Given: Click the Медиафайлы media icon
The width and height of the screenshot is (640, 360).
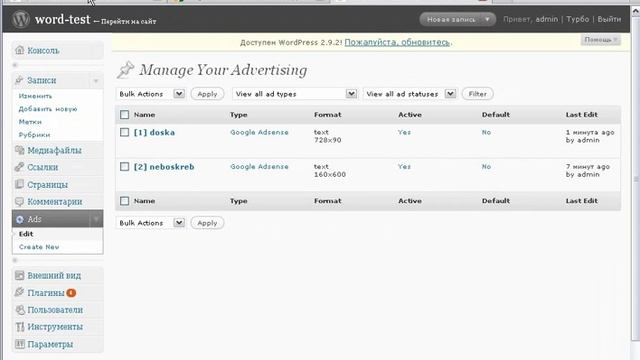Looking at the screenshot, I should (19, 150).
